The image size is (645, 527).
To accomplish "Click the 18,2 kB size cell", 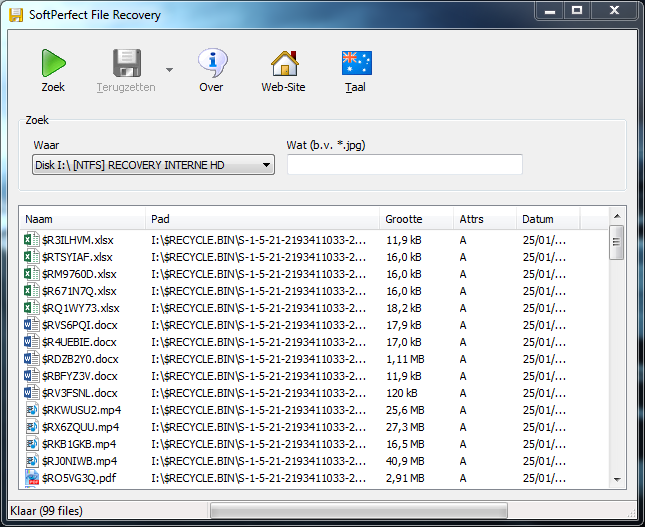I will 404,308.
